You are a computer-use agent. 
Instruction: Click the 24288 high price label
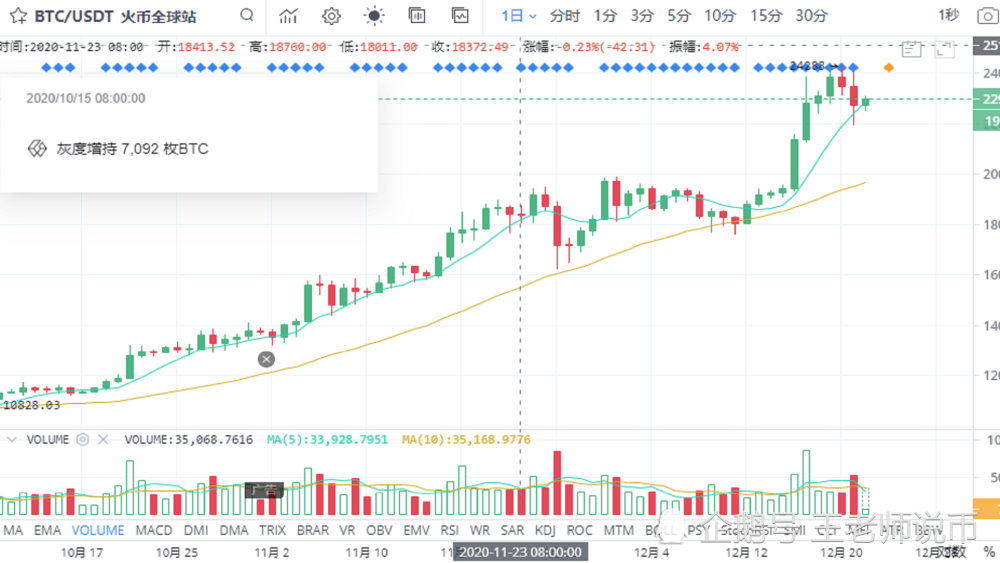click(x=807, y=66)
